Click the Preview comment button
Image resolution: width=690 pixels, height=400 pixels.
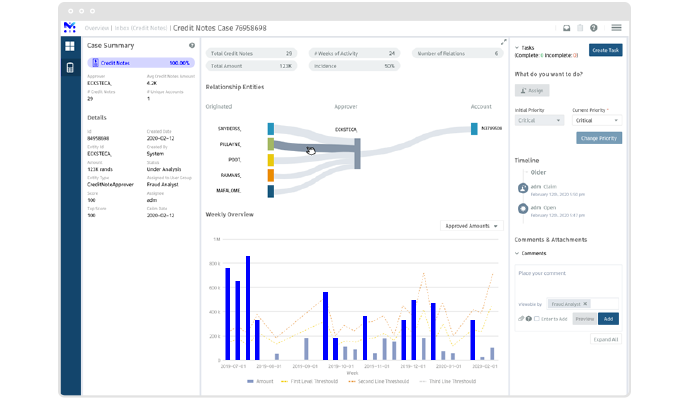tap(584, 319)
